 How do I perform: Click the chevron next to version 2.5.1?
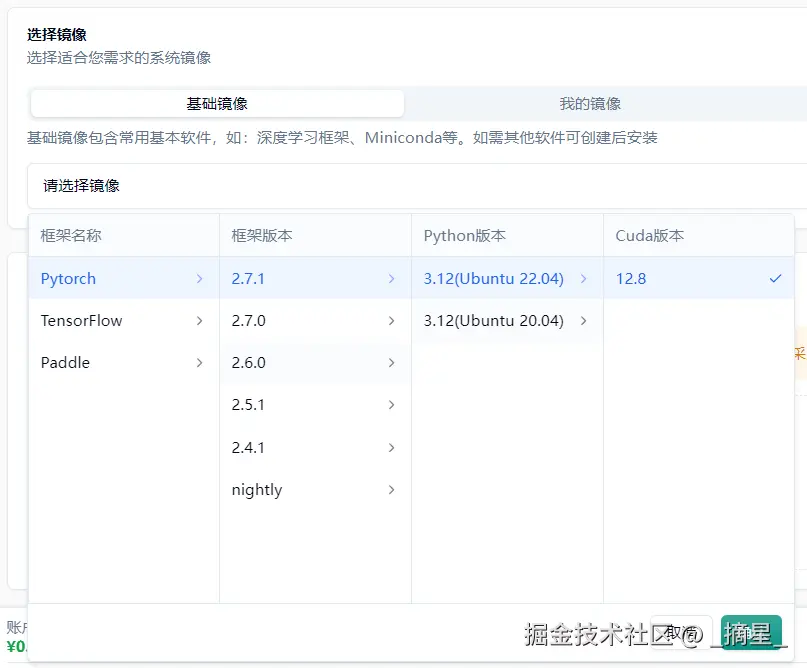[391, 405]
